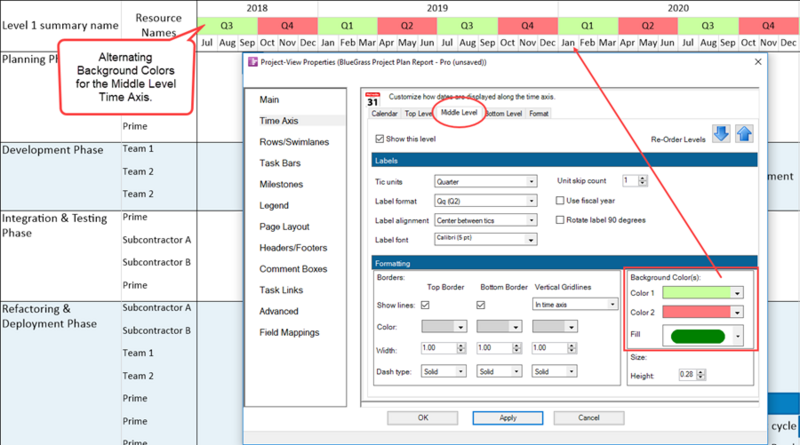The width and height of the screenshot is (800, 445).
Task: Enable Rotate label 90 degrees checkbox
Action: pyautogui.click(x=560, y=220)
